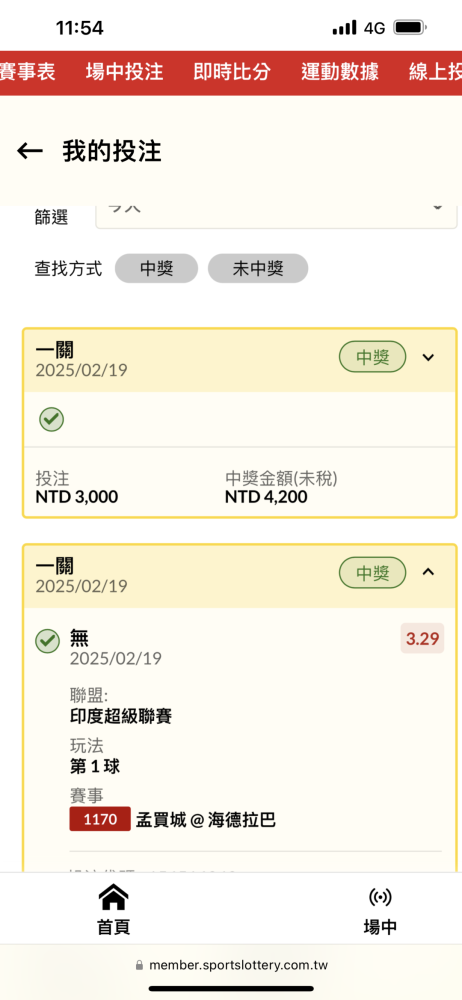Toggle the 未中獎 filter chip

pos(258,268)
